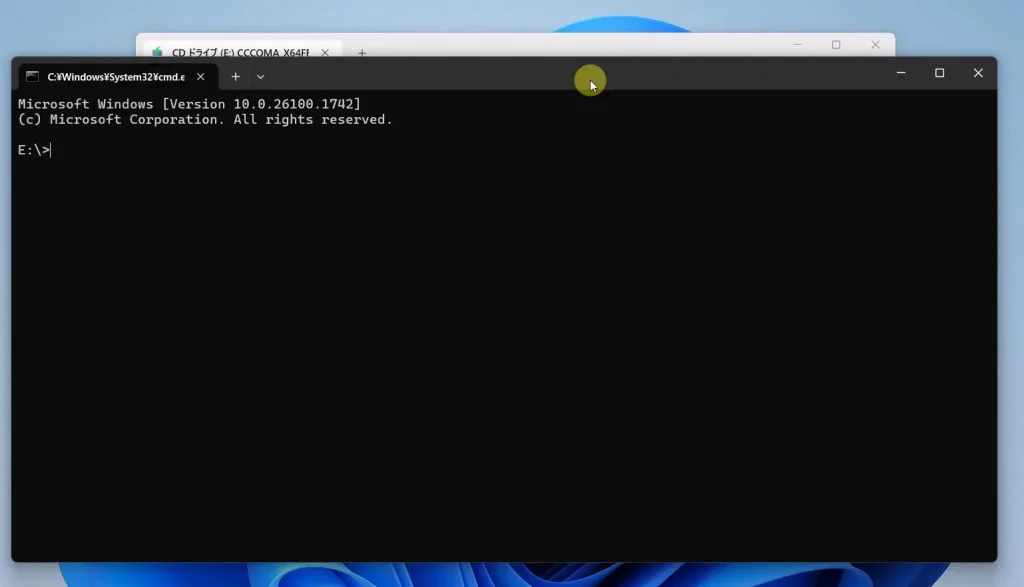Close the cmd.exe terminal tab
This screenshot has width=1024, height=587.
(201, 76)
